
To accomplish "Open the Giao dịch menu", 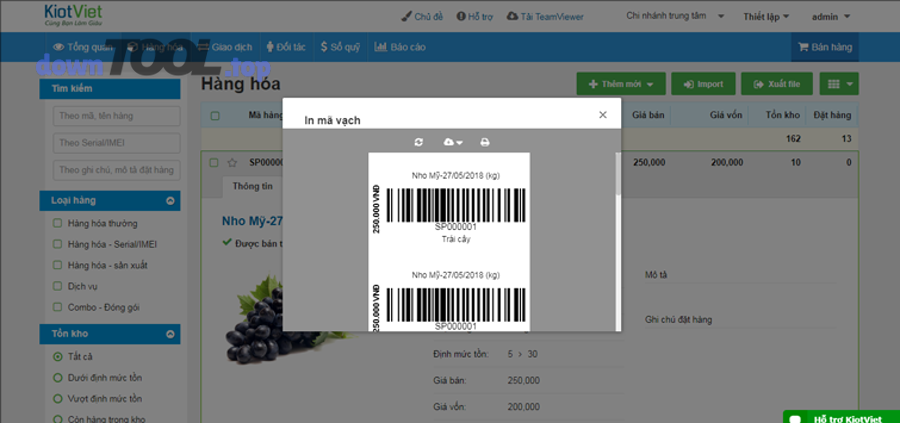I will point(224,47).
